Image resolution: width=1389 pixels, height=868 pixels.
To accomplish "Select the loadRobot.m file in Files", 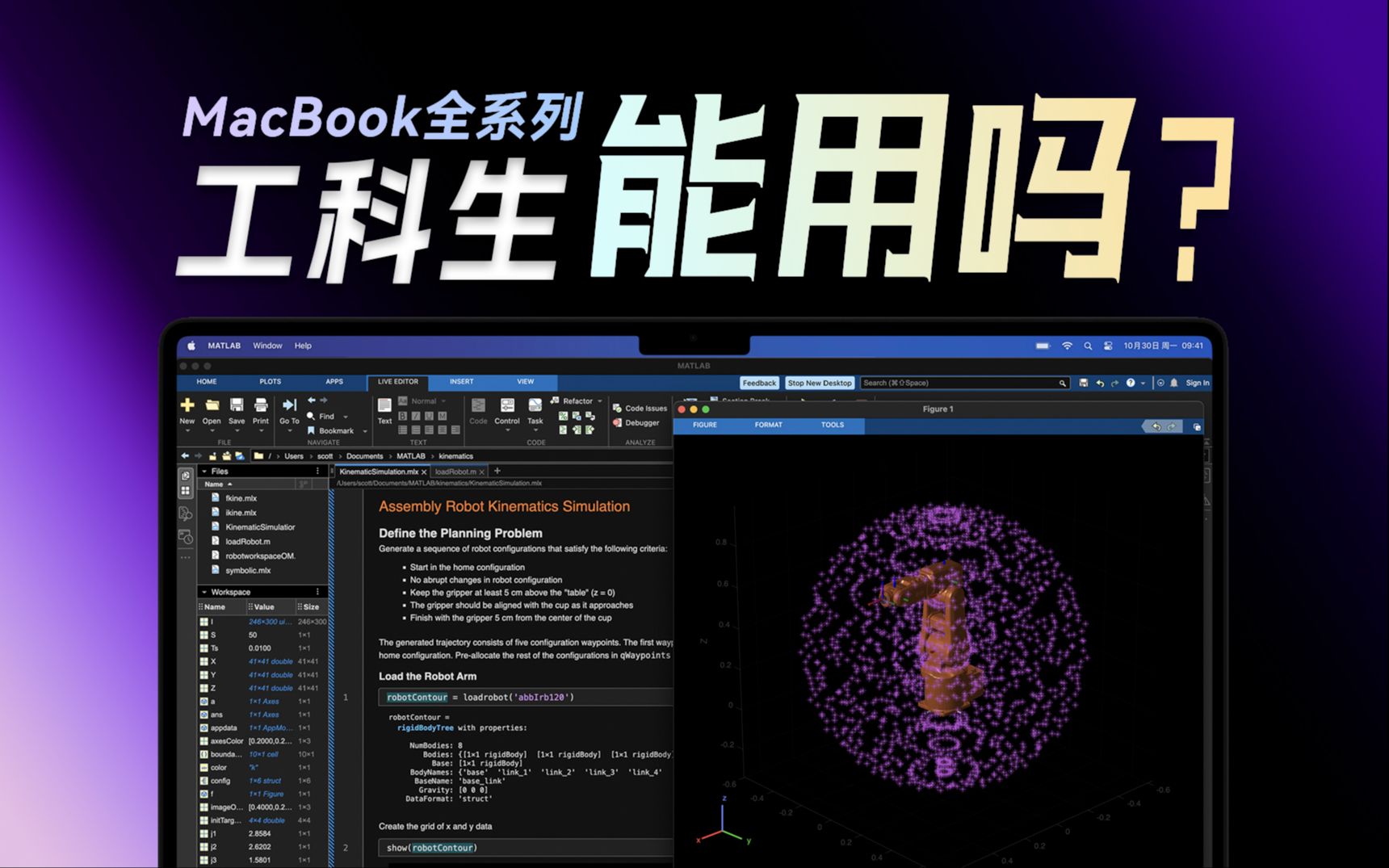I will tap(248, 542).
